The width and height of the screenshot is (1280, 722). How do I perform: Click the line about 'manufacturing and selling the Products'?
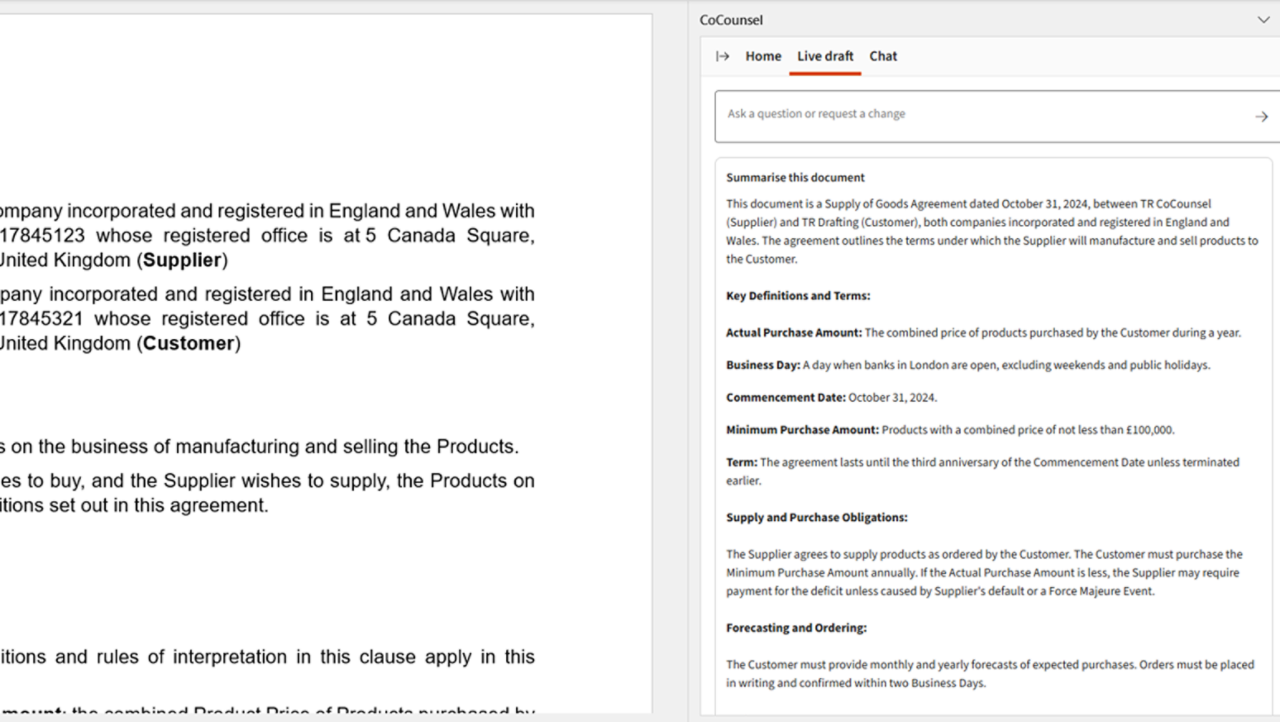259,447
